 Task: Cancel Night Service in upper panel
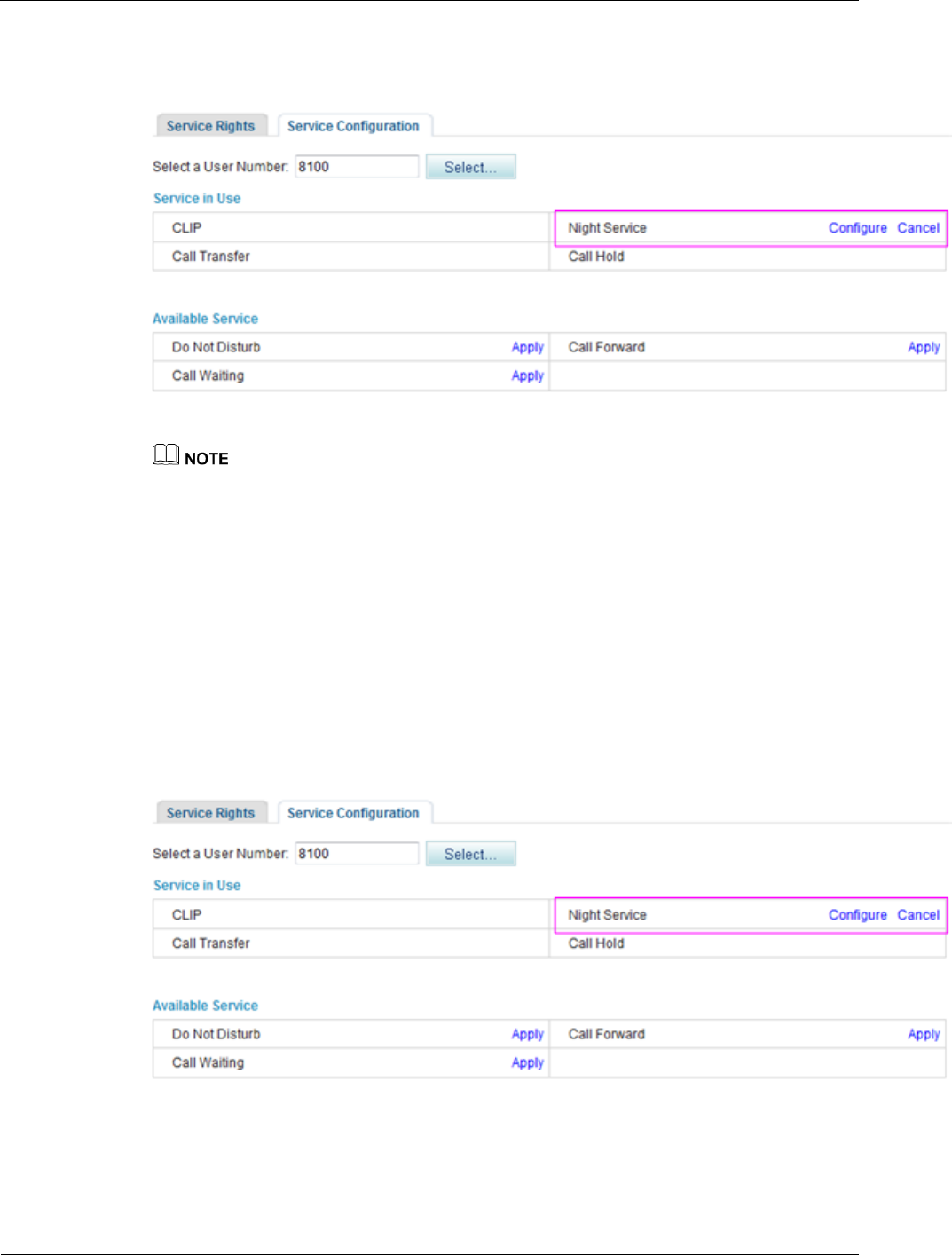tap(918, 228)
